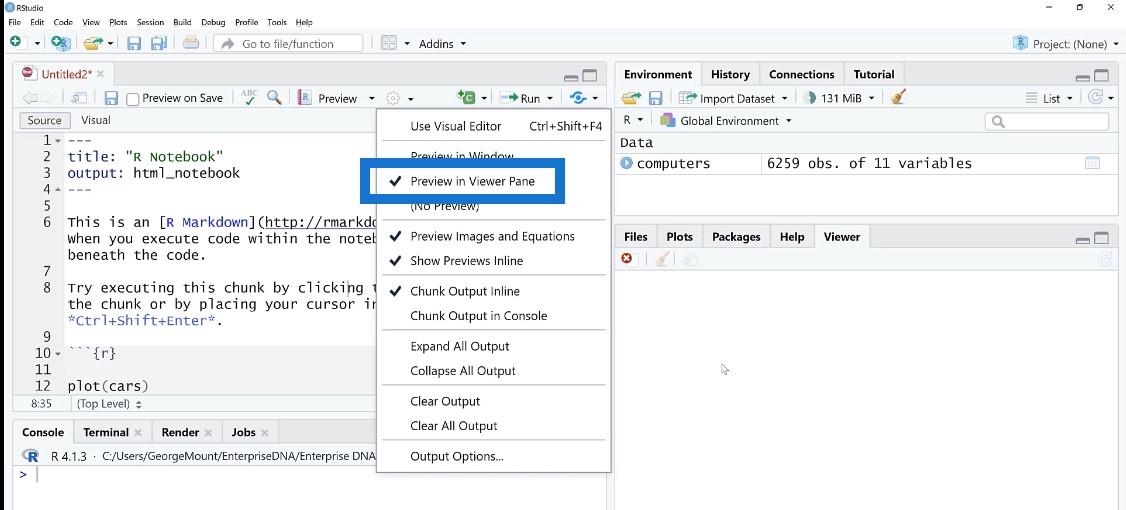Screen dimensions: 1126x510
Task: Click the Open file folder icon
Action: tap(93, 43)
